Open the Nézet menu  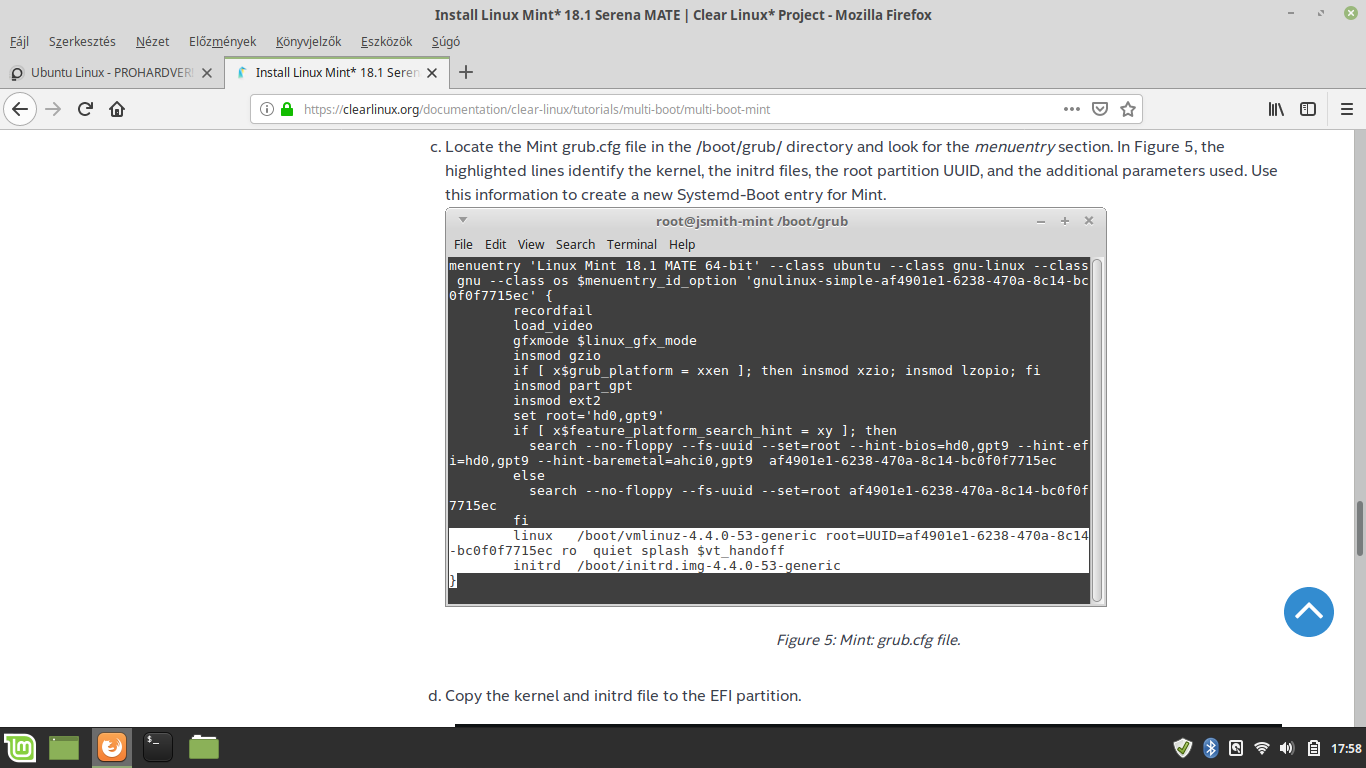152,42
